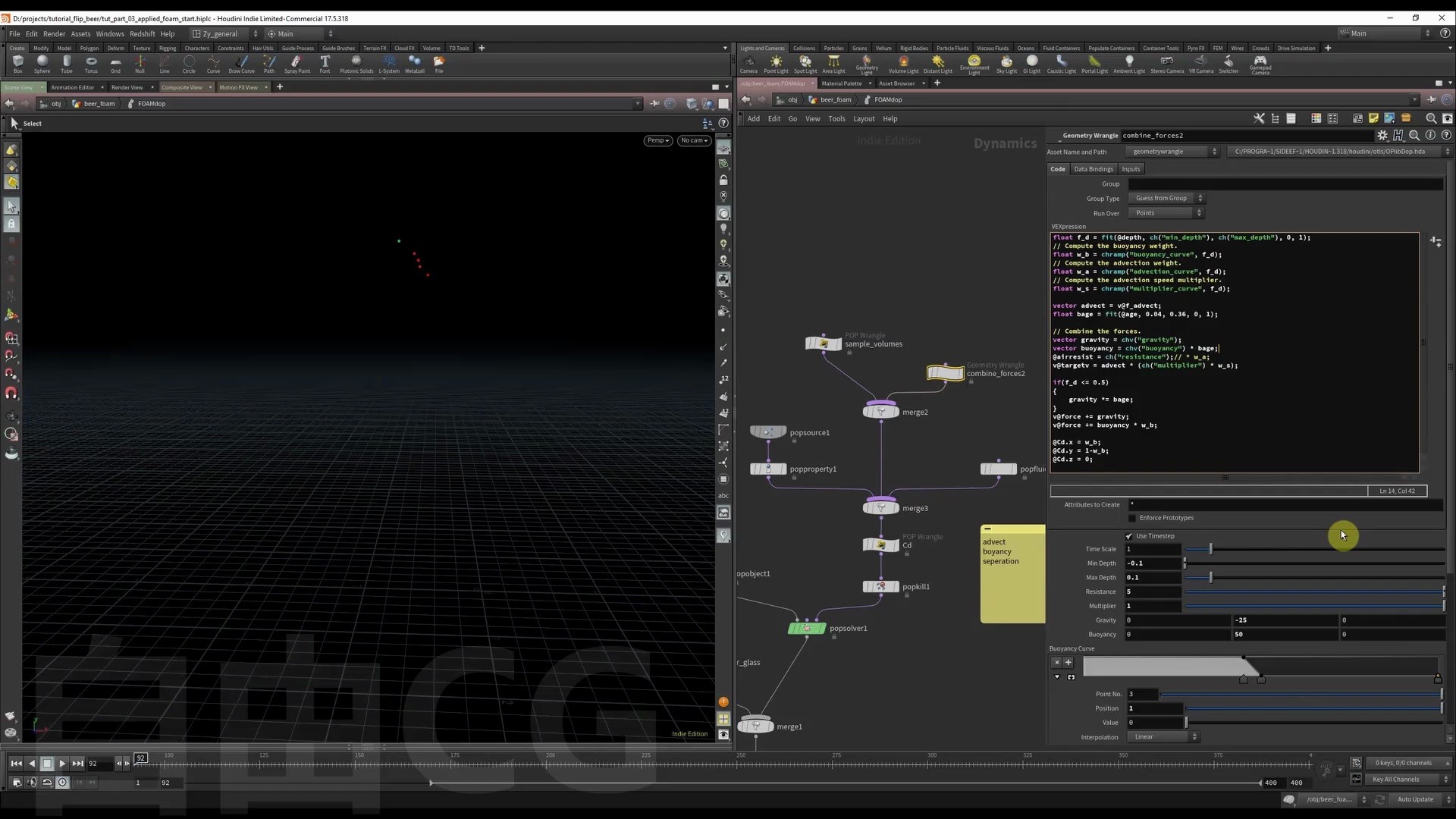Adjust the Time Scale slider
Viewport: 1456px width, 819px height.
[x=1210, y=549]
